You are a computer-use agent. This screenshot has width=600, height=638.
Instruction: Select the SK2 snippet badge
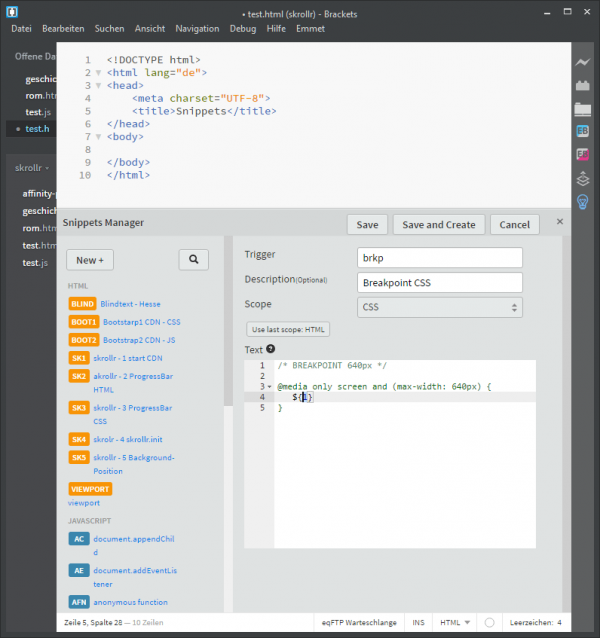point(79,376)
